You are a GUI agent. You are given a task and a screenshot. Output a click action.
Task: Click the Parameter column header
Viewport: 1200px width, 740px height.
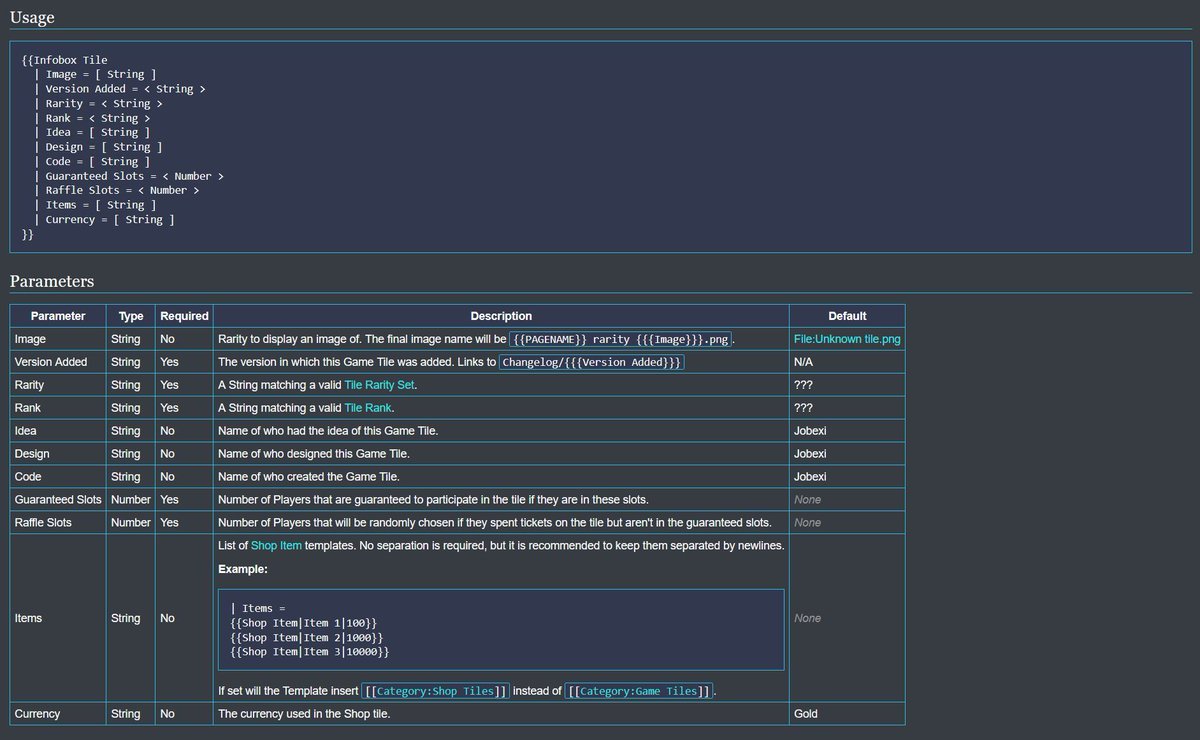click(58, 316)
